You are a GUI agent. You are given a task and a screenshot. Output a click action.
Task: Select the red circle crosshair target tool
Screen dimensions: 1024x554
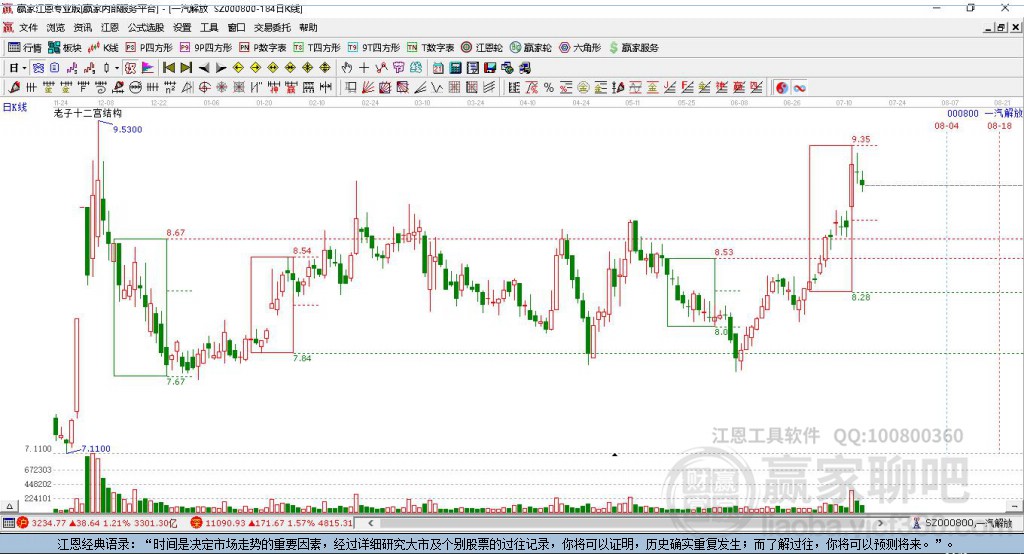click(x=204, y=87)
